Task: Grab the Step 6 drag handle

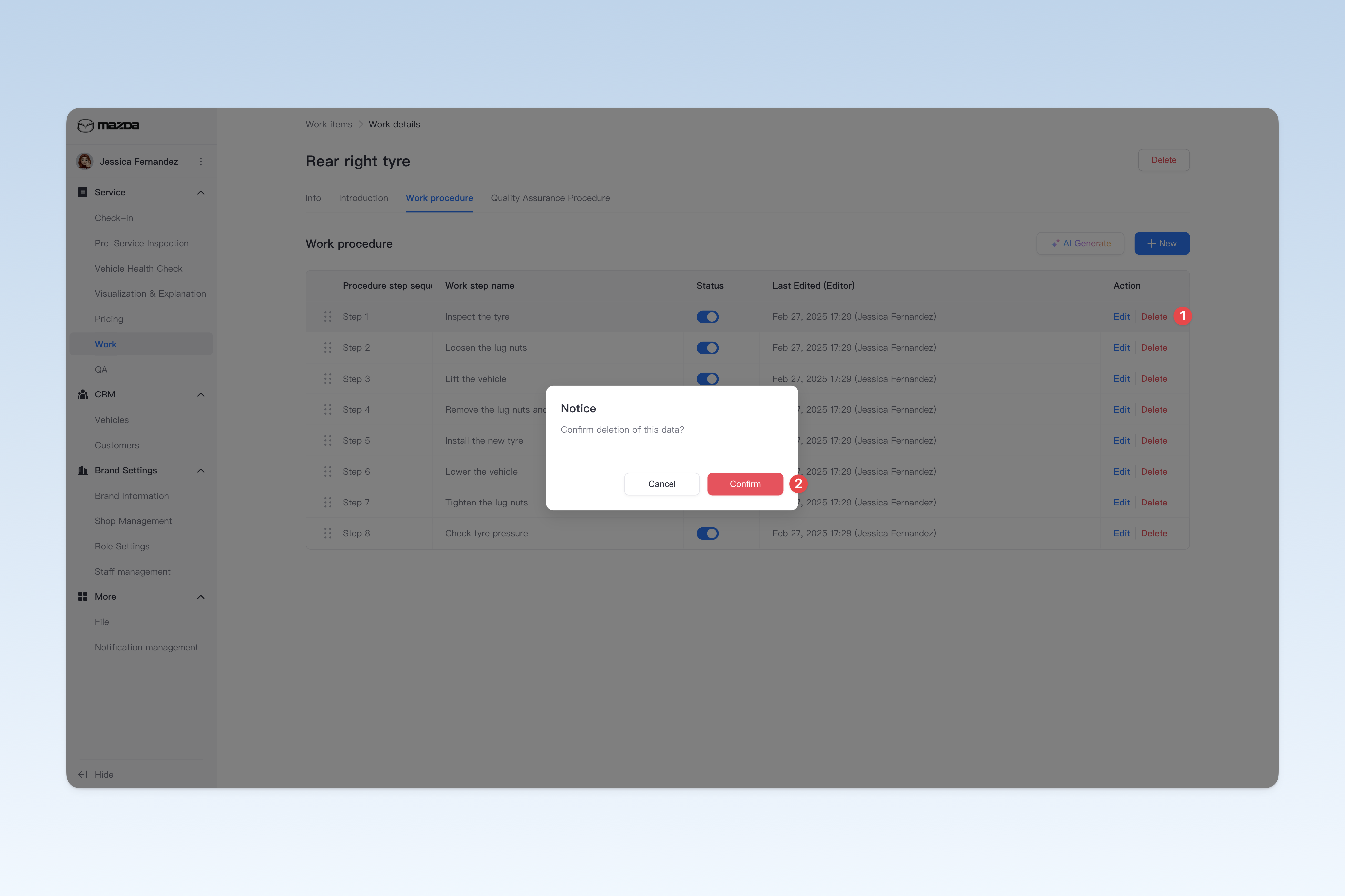Action: pyautogui.click(x=328, y=471)
